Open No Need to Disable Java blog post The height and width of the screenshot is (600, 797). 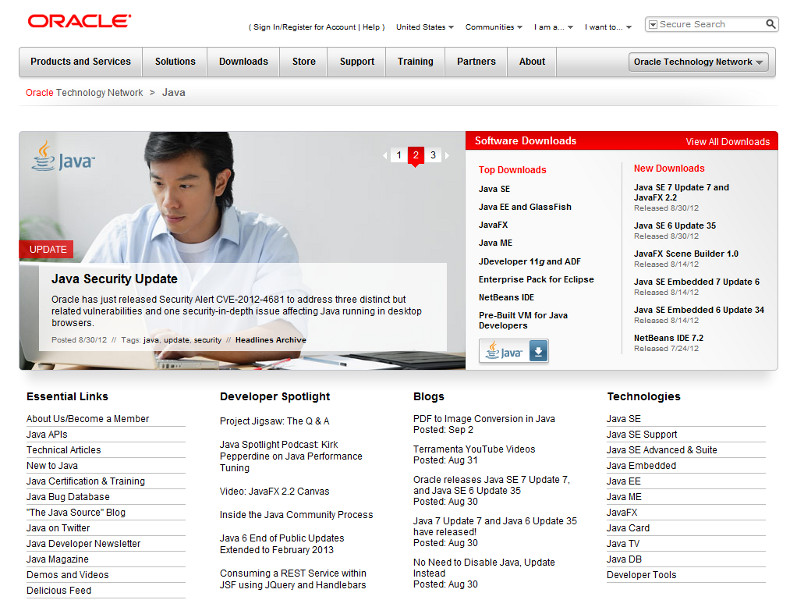click(x=484, y=567)
